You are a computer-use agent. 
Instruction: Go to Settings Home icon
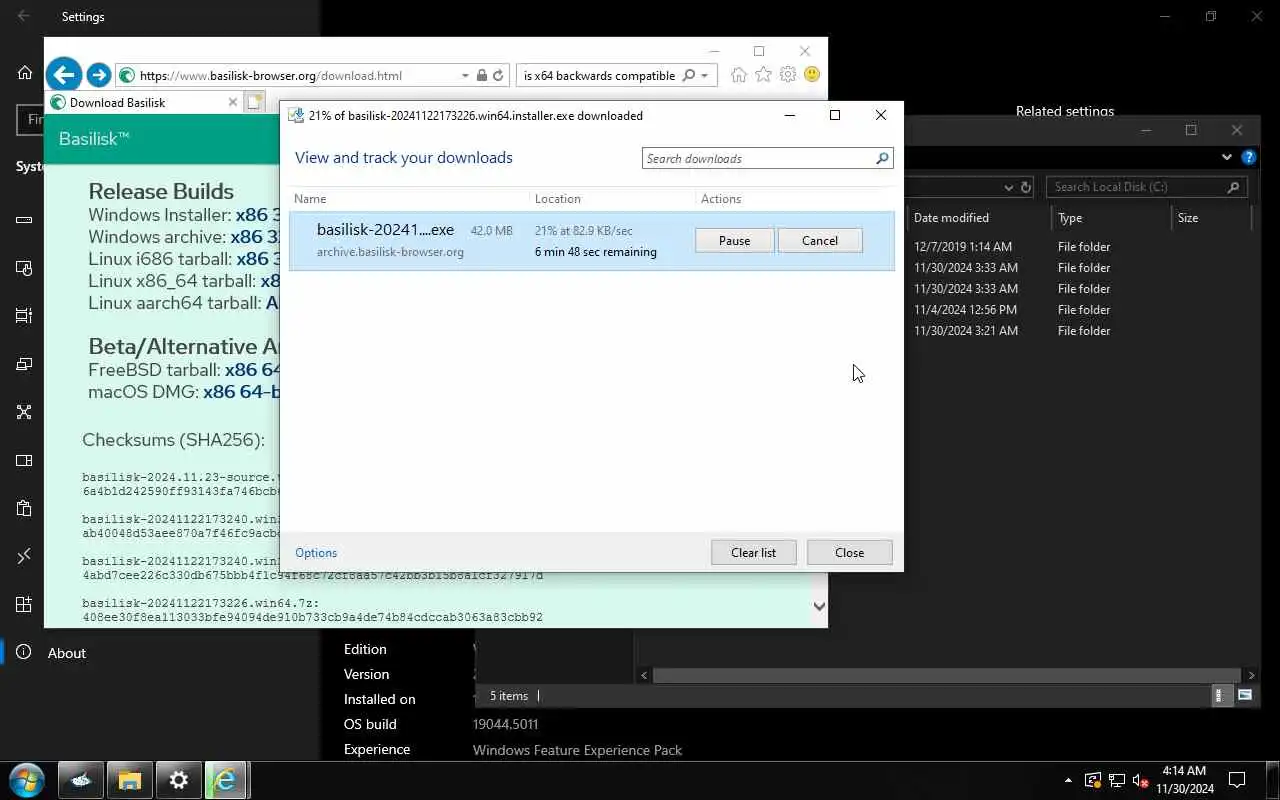coord(25,72)
